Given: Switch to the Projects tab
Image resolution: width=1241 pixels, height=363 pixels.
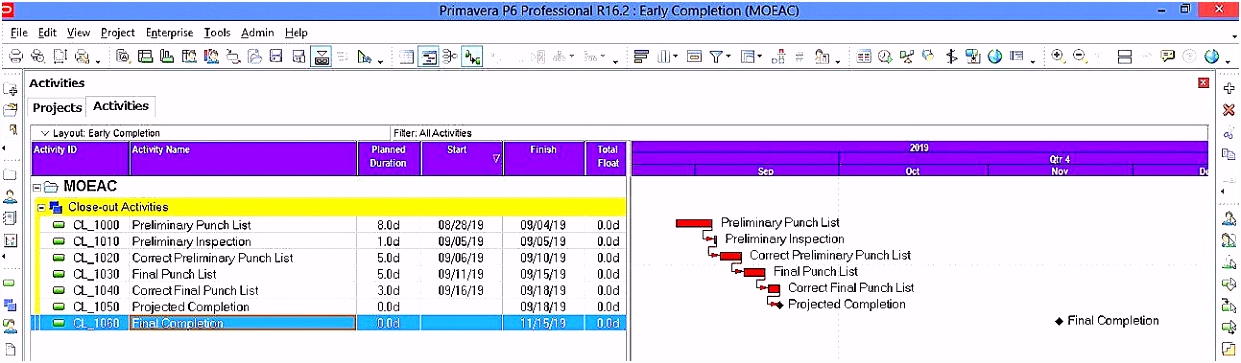Looking at the screenshot, I should coord(57,107).
